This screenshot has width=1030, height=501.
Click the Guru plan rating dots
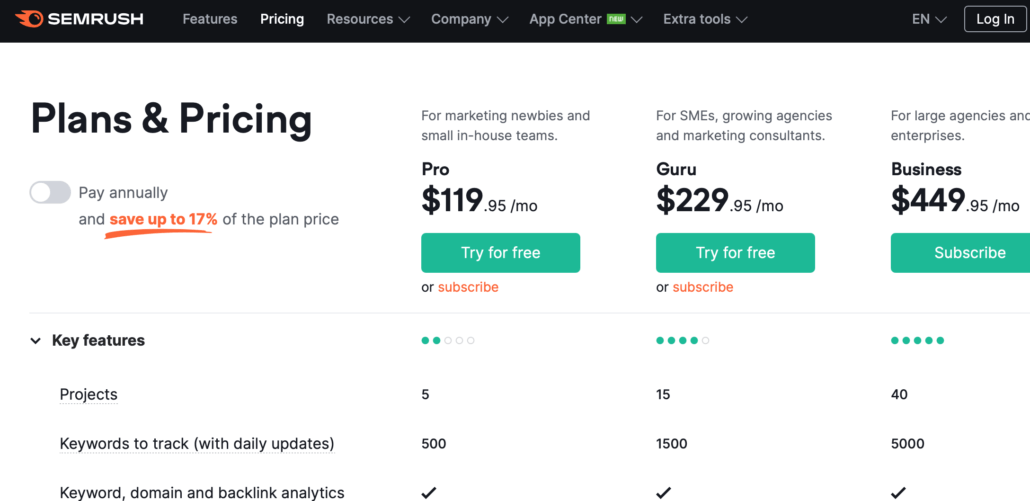683,340
